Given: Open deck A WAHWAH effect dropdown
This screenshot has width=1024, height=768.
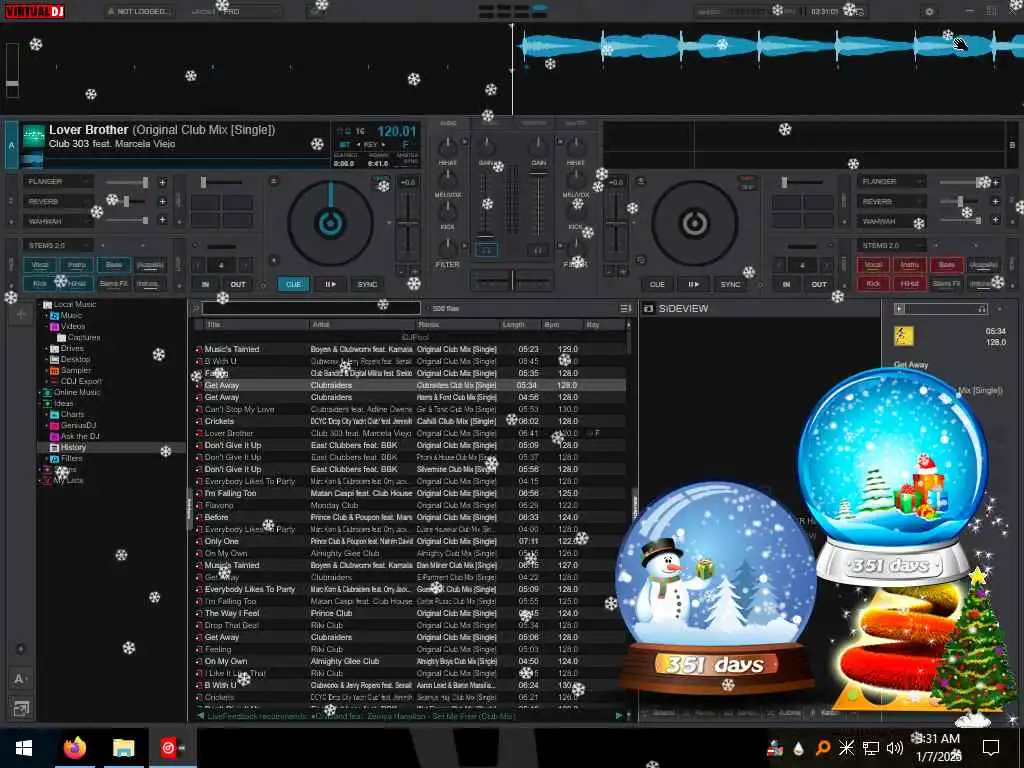Looking at the screenshot, I should (x=57, y=221).
